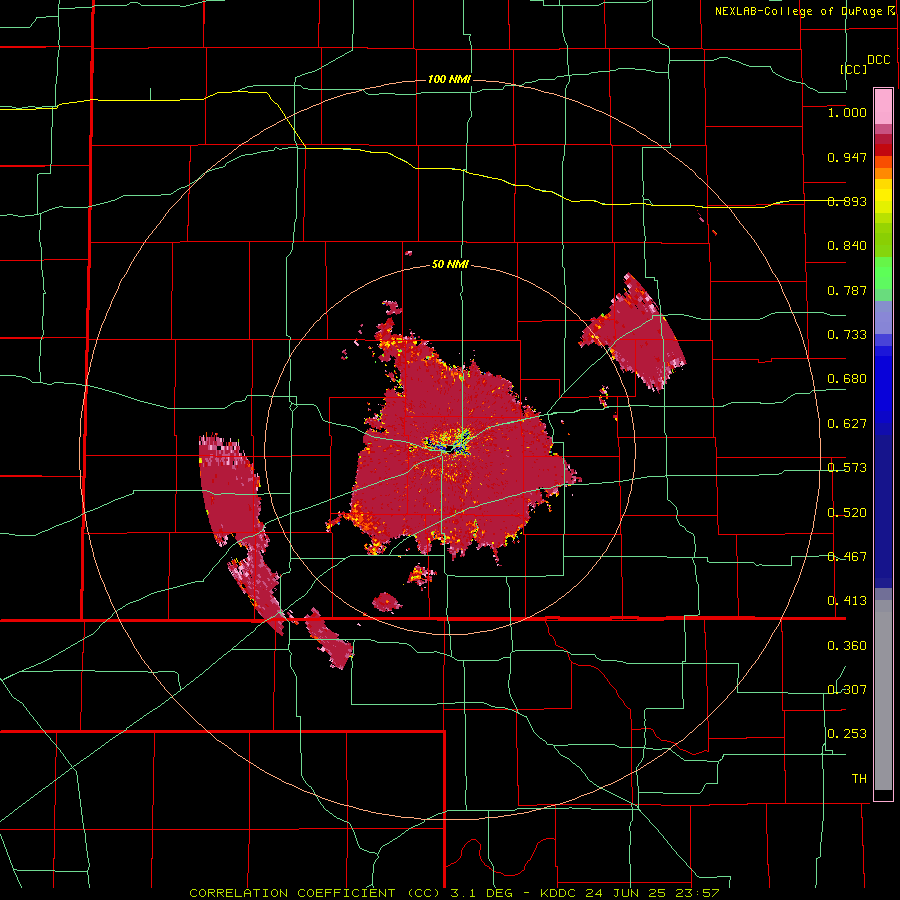
Task: Click the 0.680 color scale value
Action: (847, 379)
